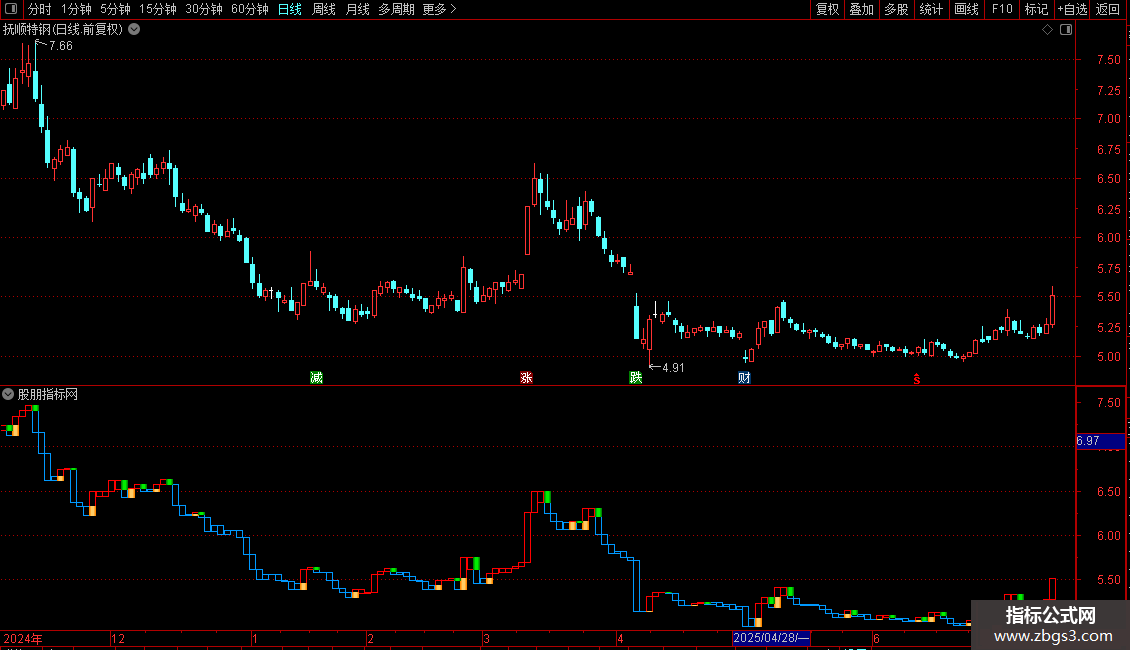Open the 统计 statistics button
This screenshot has height=650, width=1130.
931,9
